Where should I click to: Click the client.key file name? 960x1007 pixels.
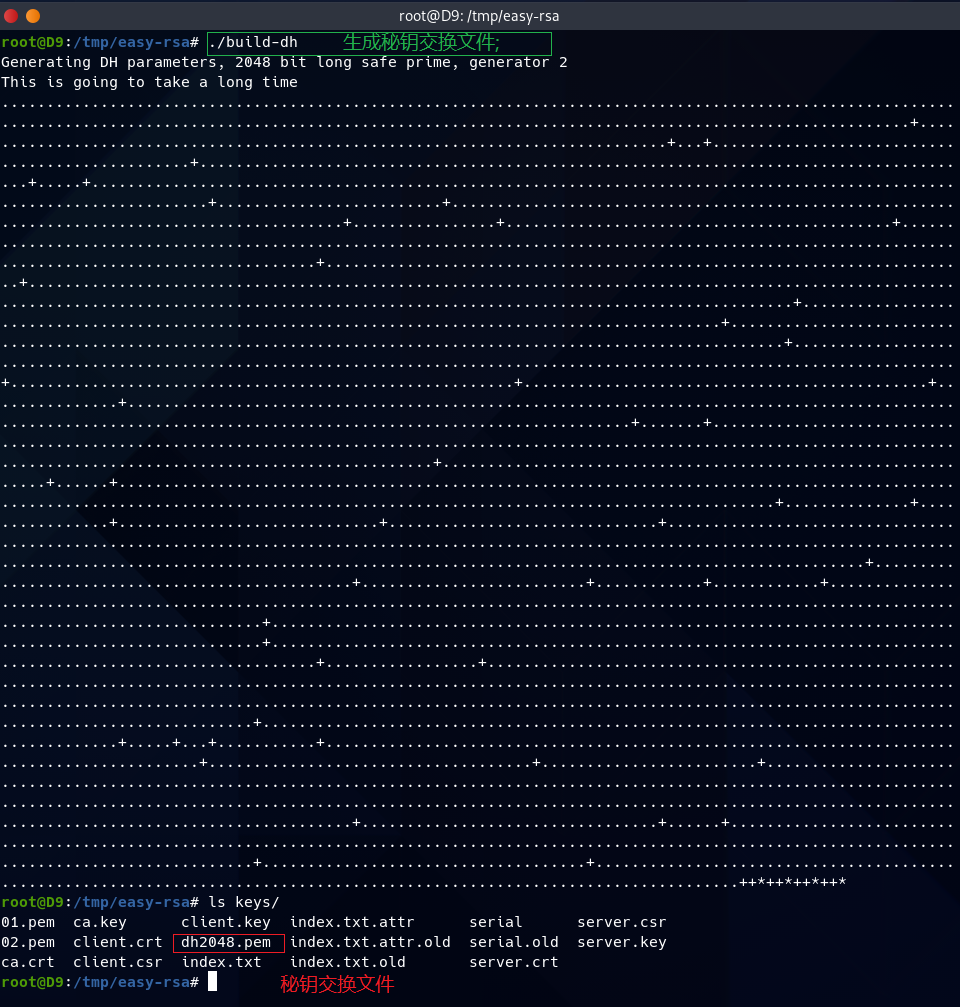[226, 922]
